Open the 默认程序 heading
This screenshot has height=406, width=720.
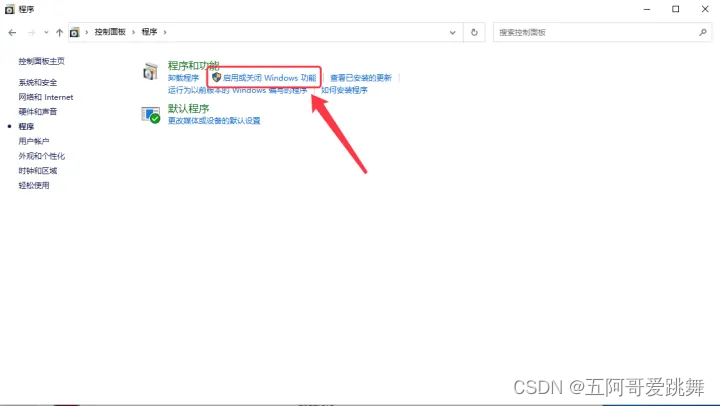point(188,108)
